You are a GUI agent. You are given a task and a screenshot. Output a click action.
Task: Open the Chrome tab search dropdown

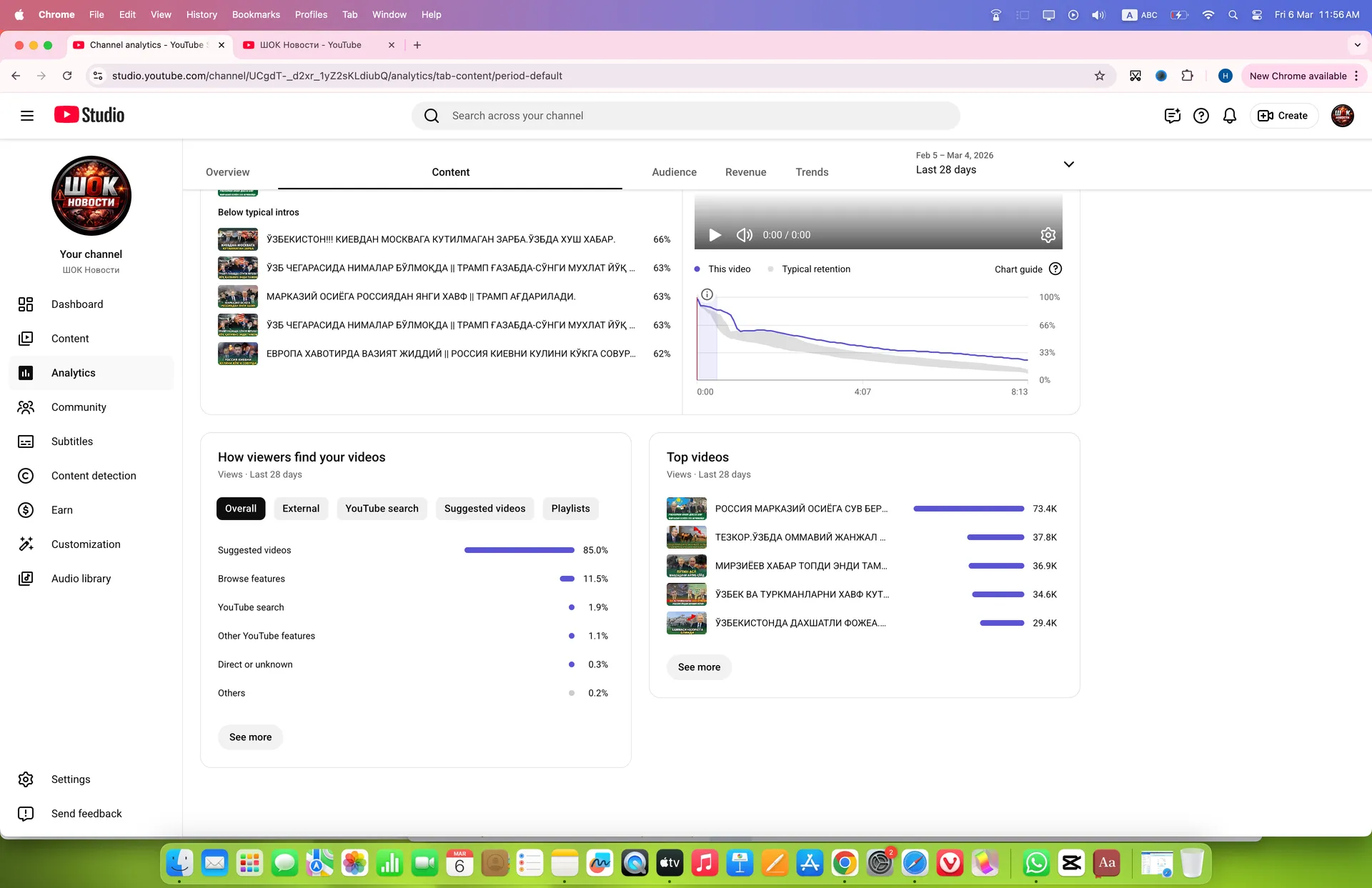click(1357, 45)
